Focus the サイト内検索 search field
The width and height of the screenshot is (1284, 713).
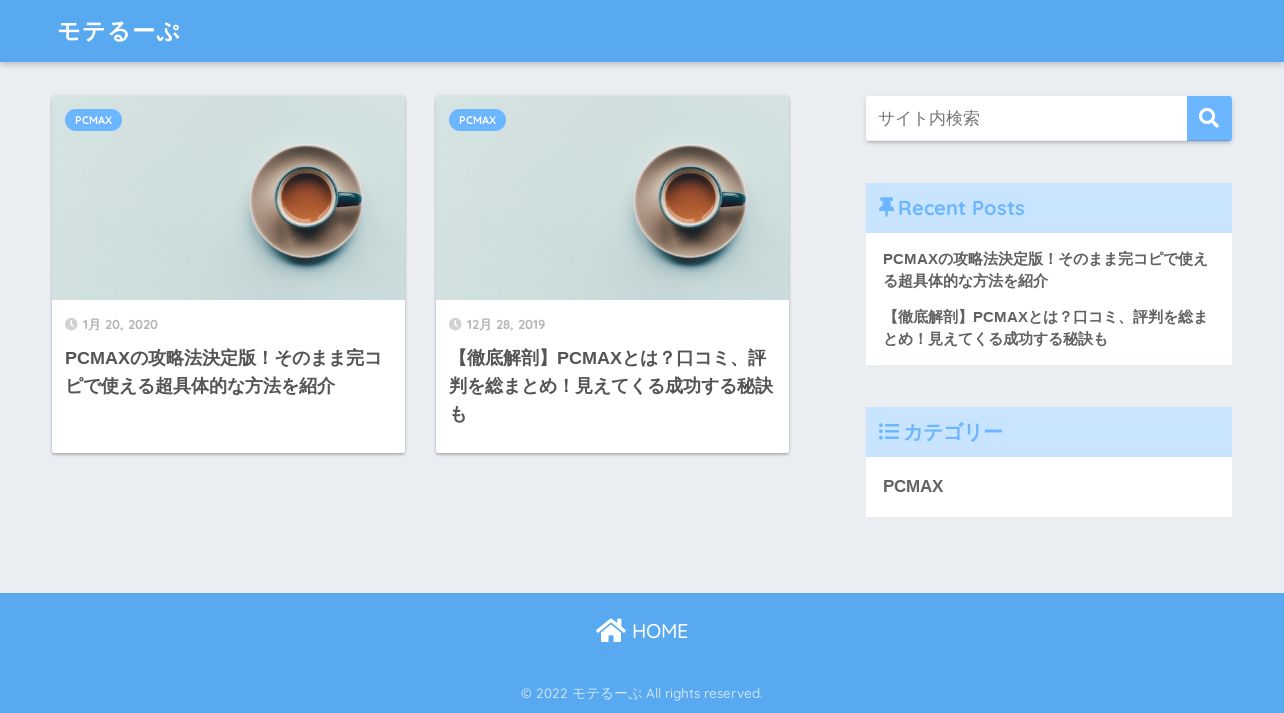point(1026,118)
